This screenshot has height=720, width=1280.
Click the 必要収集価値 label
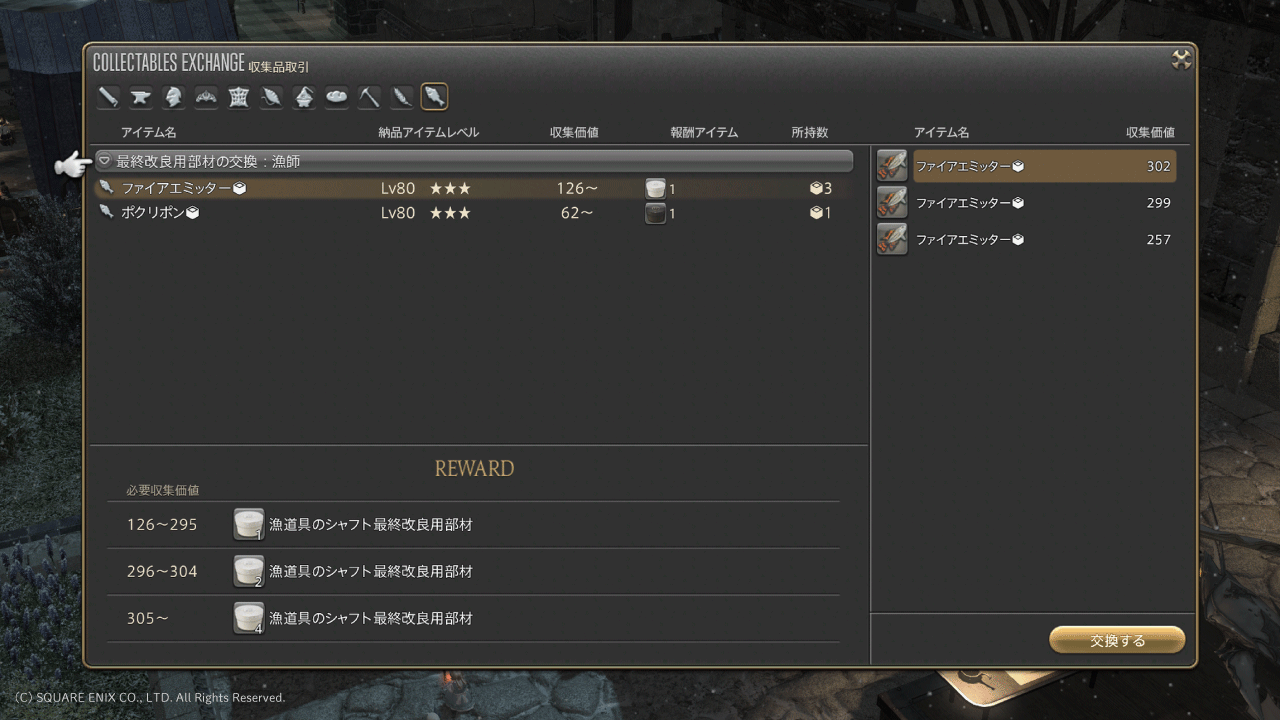pos(162,490)
